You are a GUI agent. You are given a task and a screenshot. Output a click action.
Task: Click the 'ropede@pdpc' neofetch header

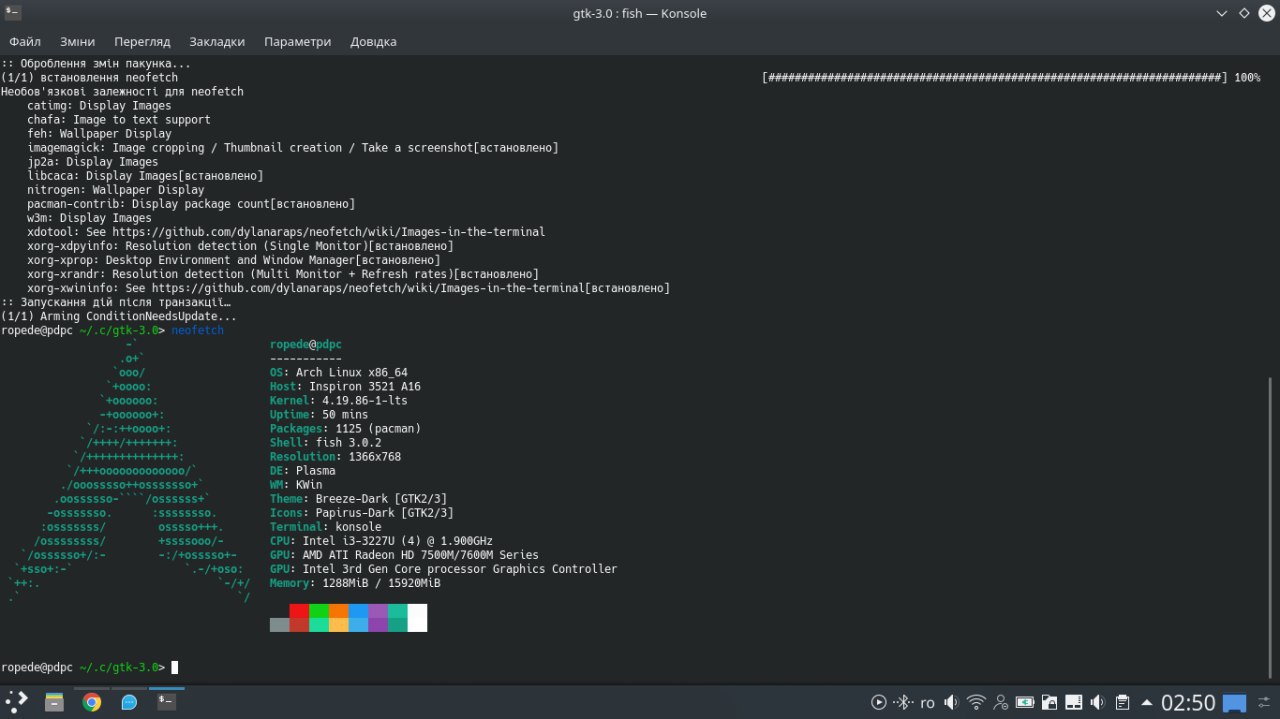(306, 344)
